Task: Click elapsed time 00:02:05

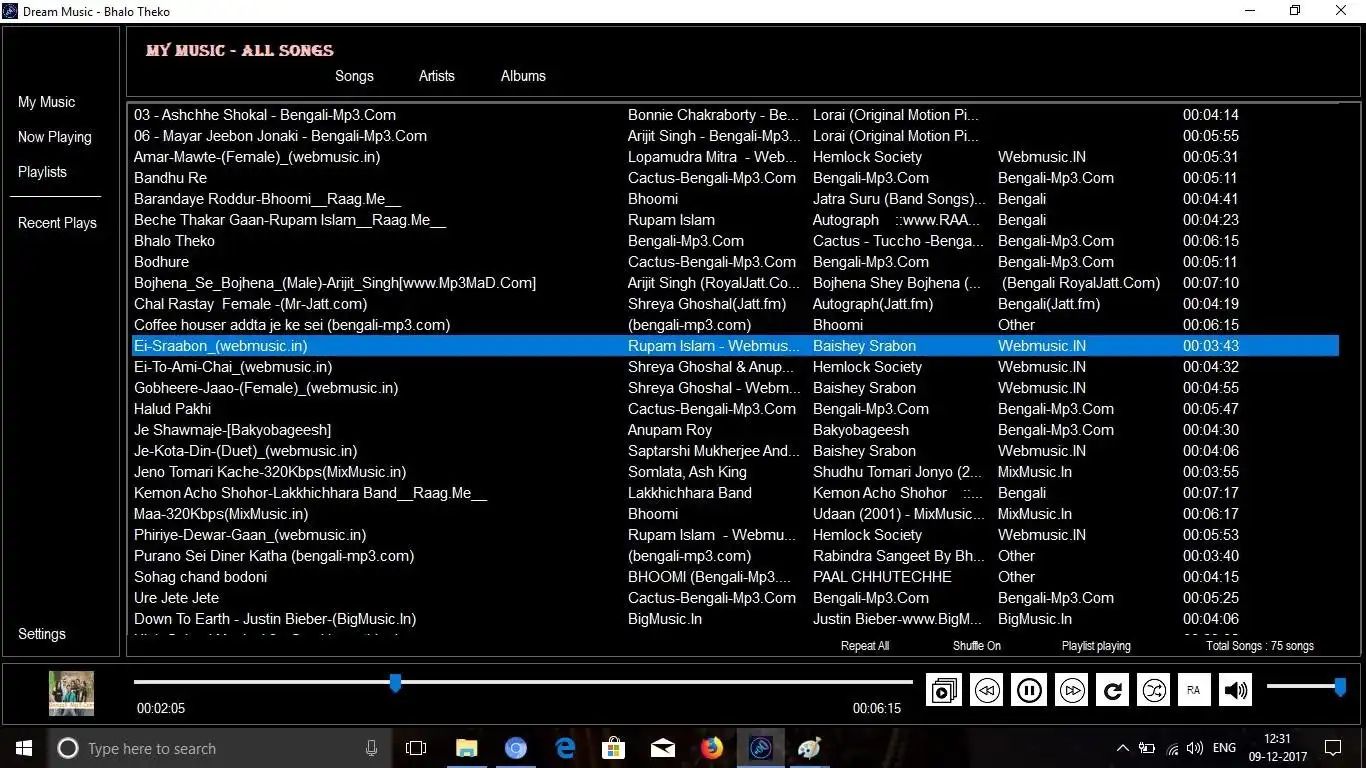Action: pos(161,708)
